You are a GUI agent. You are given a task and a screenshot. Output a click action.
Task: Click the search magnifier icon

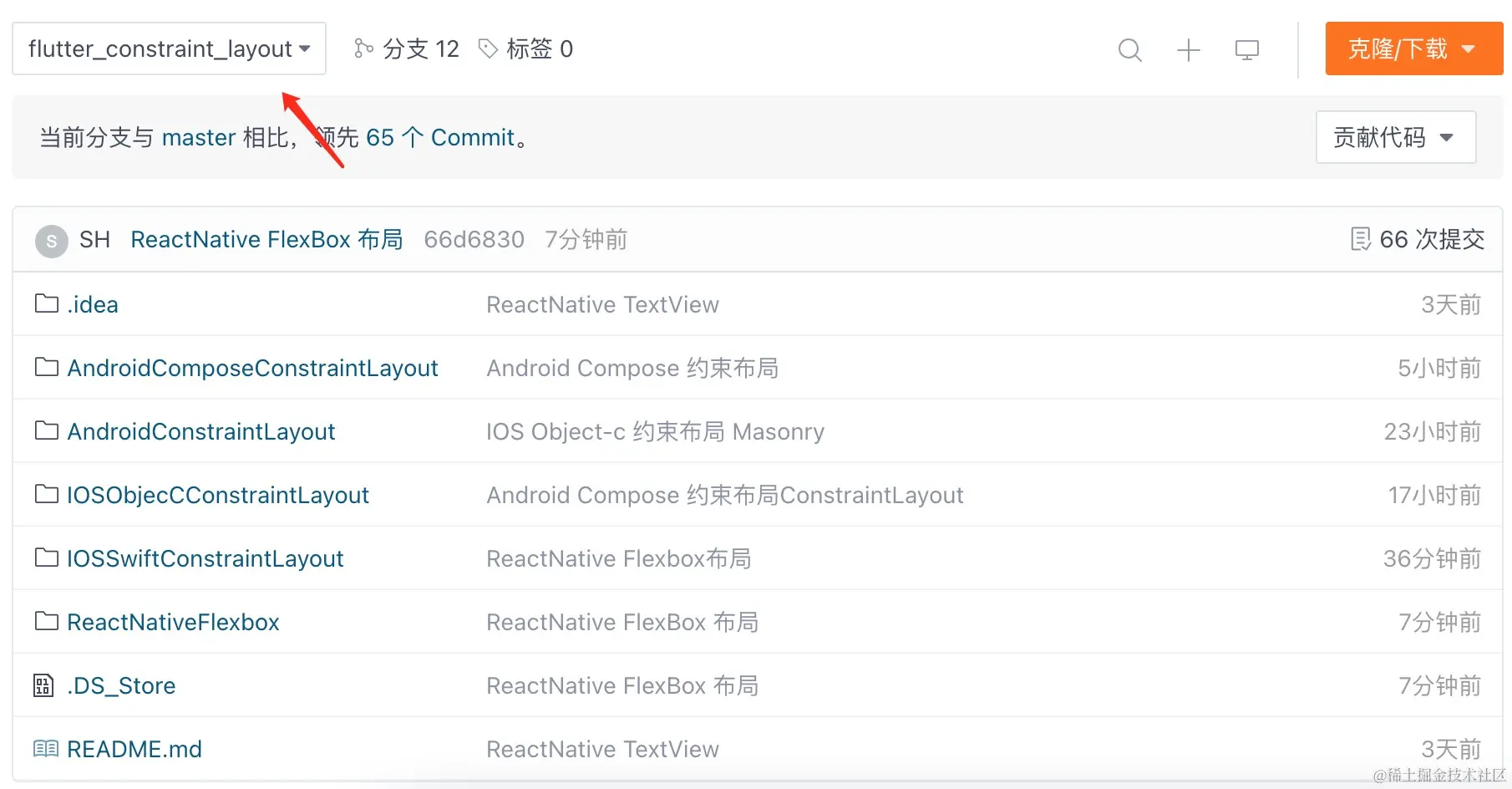tap(1129, 50)
